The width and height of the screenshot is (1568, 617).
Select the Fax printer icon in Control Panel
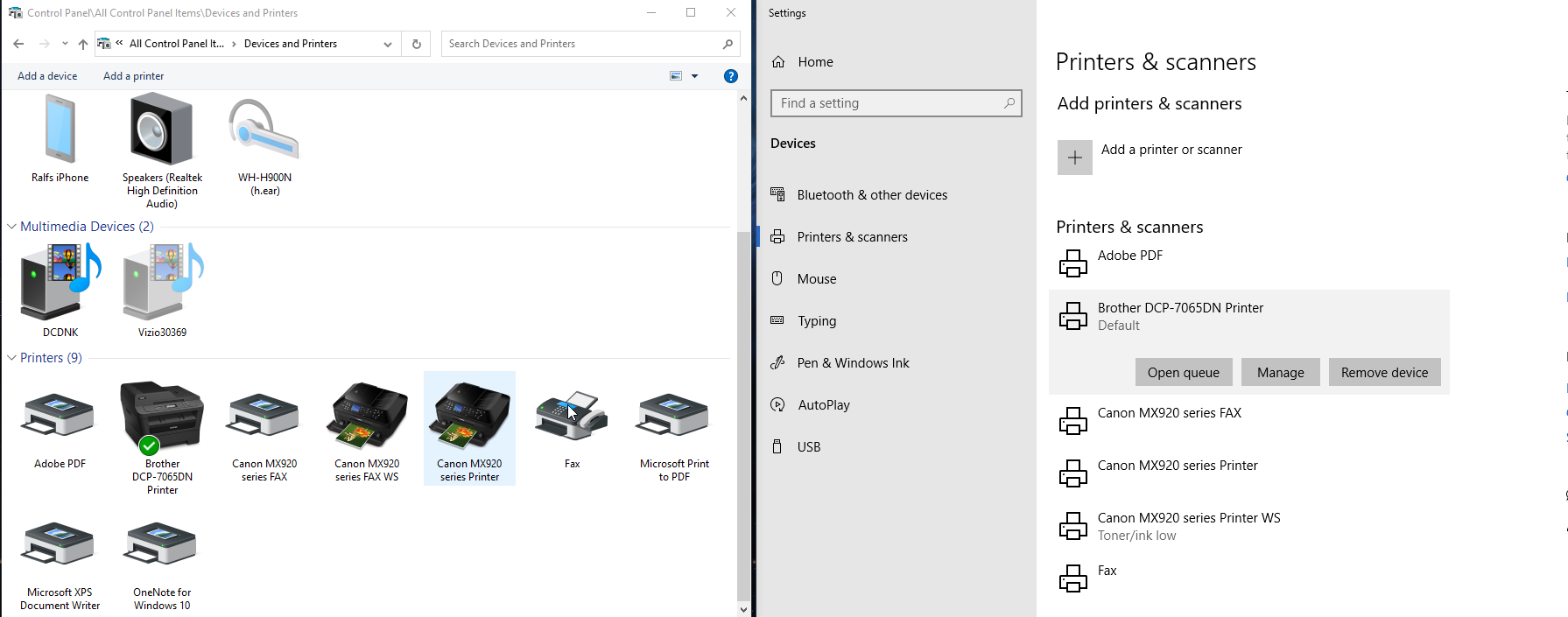pyautogui.click(x=572, y=416)
